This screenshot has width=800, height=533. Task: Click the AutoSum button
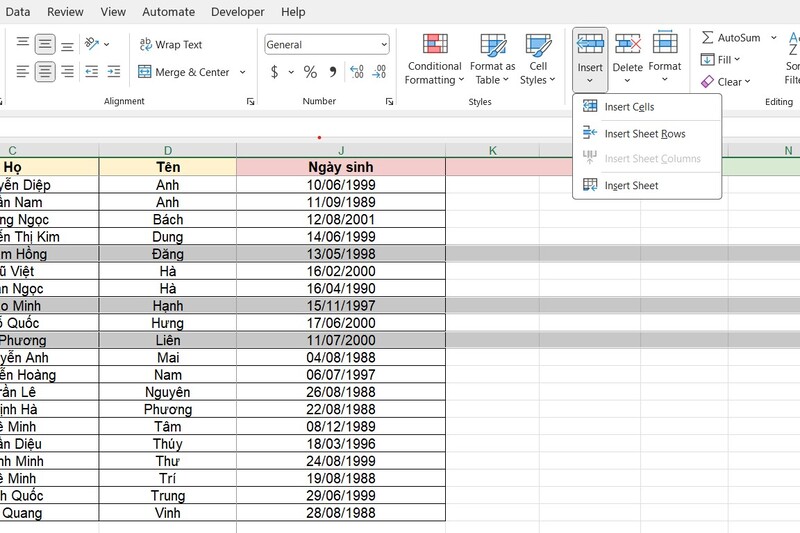pyautogui.click(x=730, y=38)
